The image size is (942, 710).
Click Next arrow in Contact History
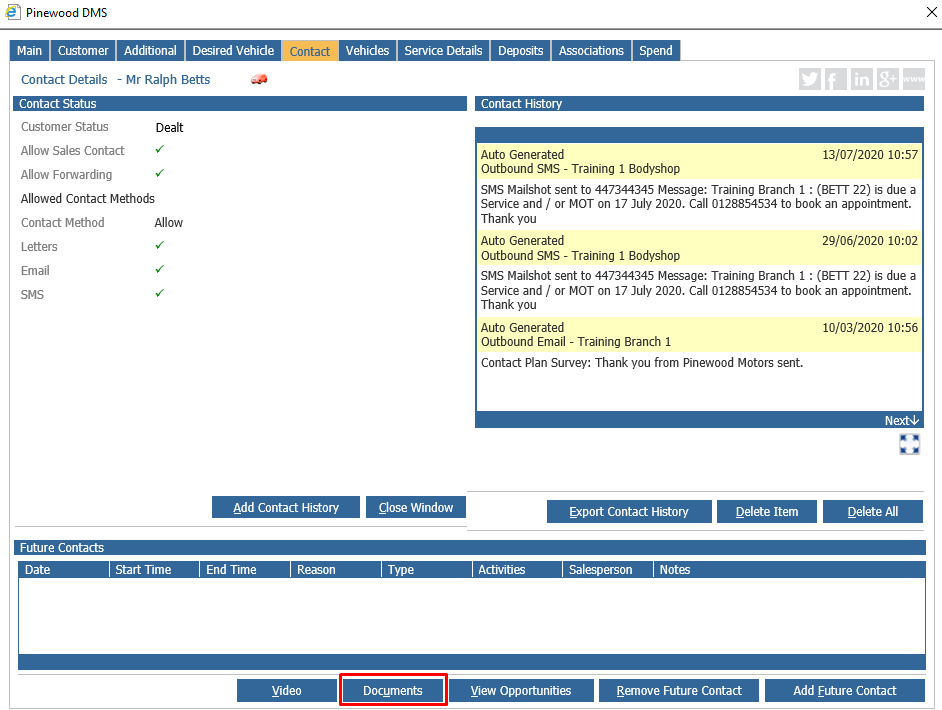point(901,420)
